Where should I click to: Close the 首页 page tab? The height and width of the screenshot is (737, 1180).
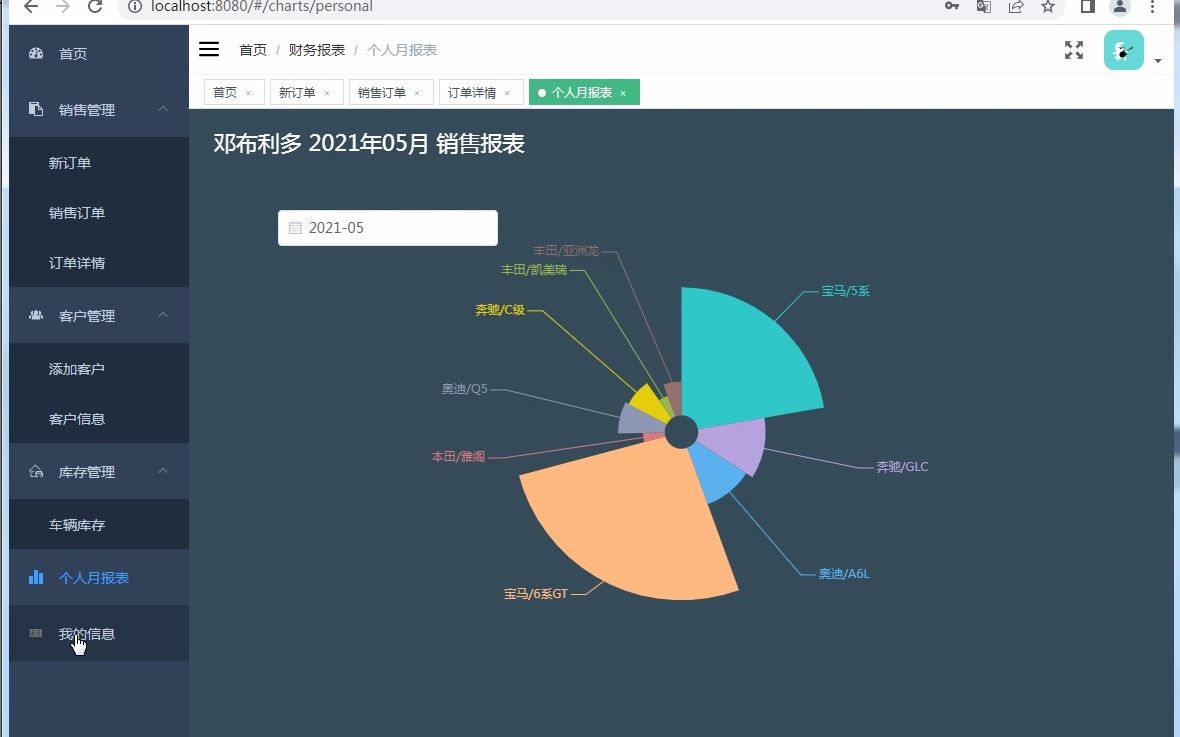point(248,93)
